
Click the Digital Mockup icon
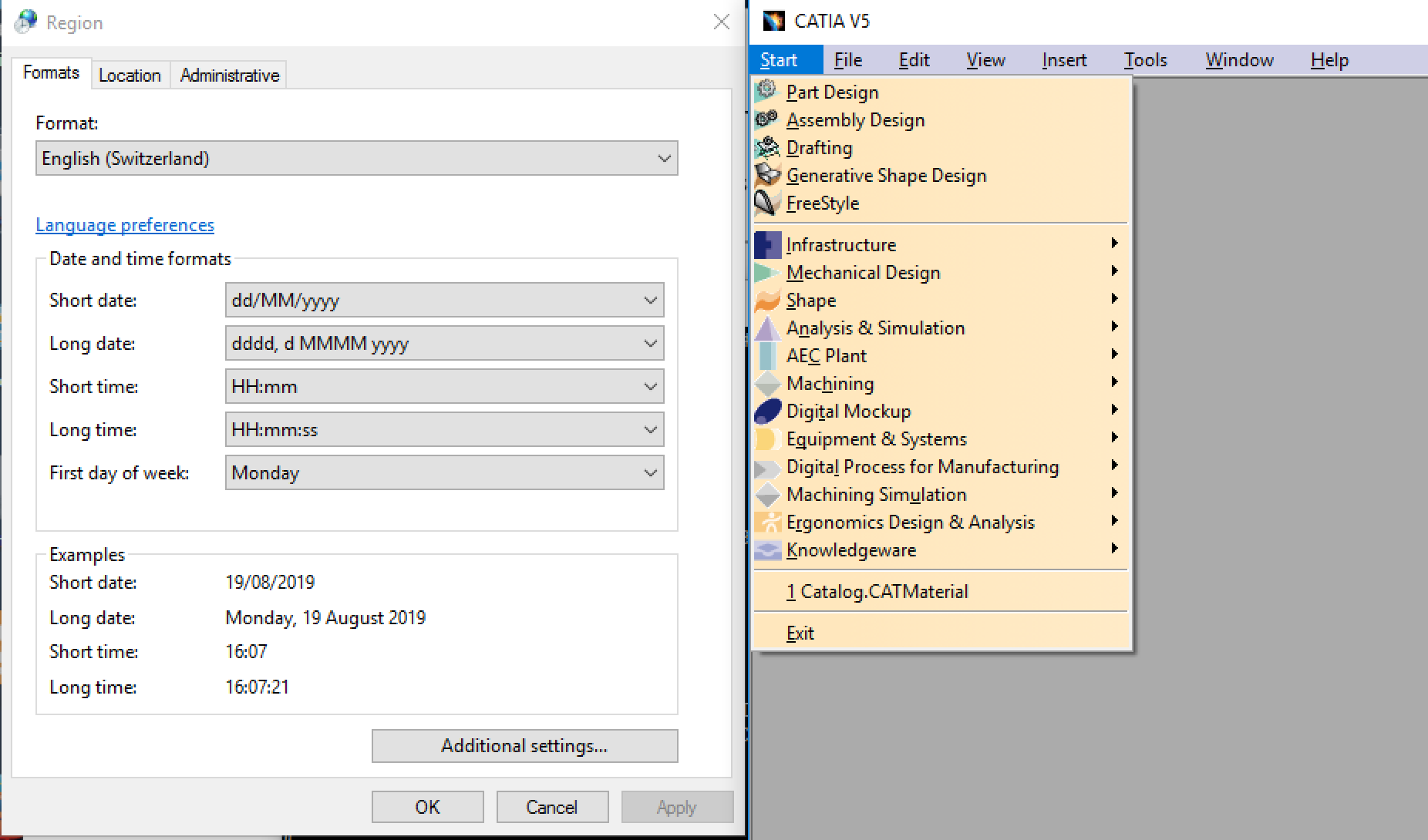click(766, 411)
